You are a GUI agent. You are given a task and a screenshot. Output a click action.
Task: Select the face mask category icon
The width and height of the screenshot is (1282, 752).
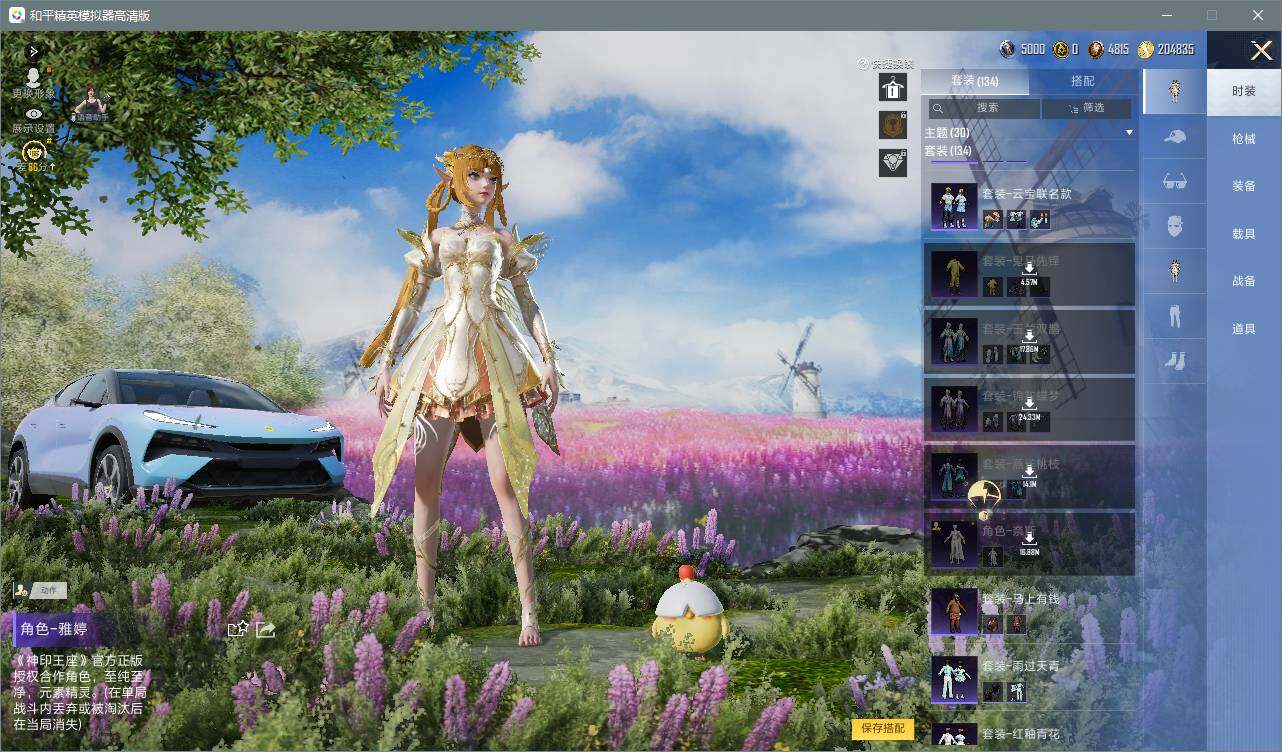(x=1175, y=227)
